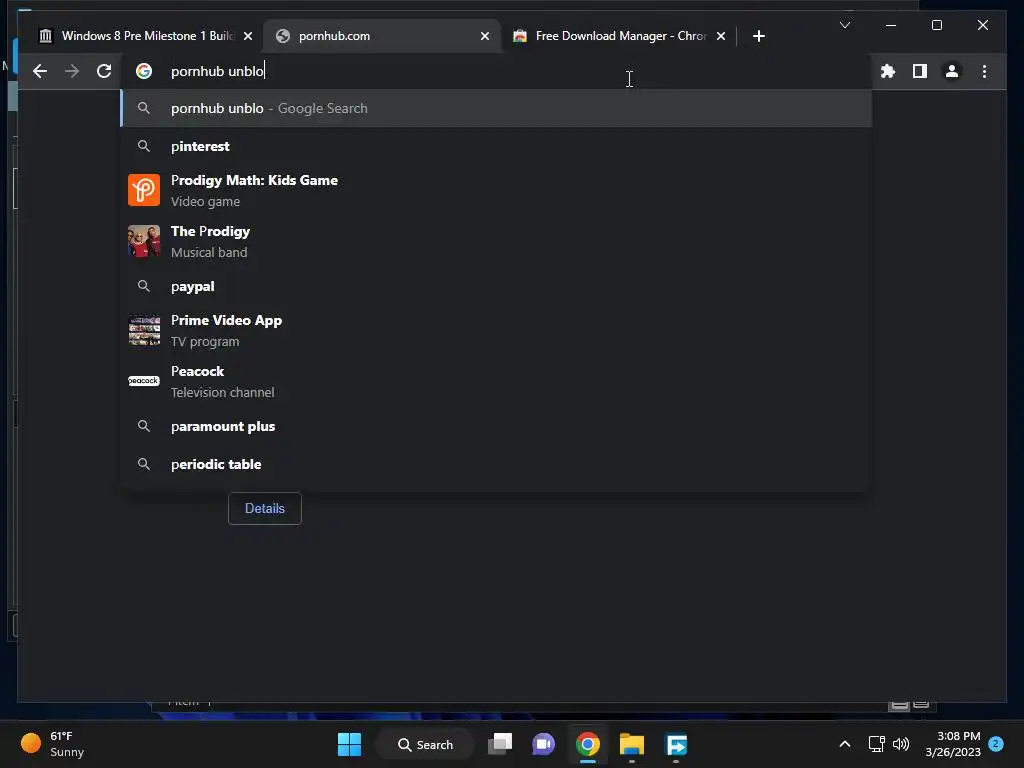Close the Windows 8 Pre Milestone tab

pyautogui.click(x=248, y=36)
